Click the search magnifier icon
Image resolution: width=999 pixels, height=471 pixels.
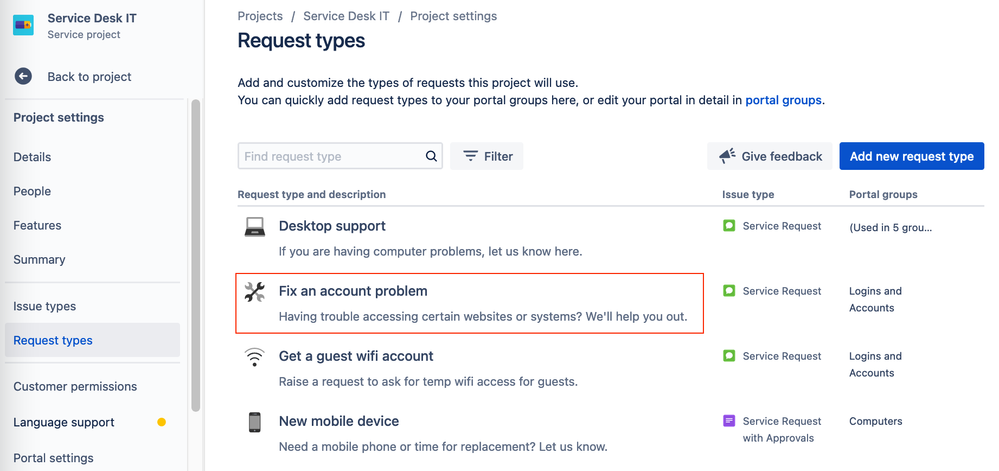pyautogui.click(x=432, y=156)
